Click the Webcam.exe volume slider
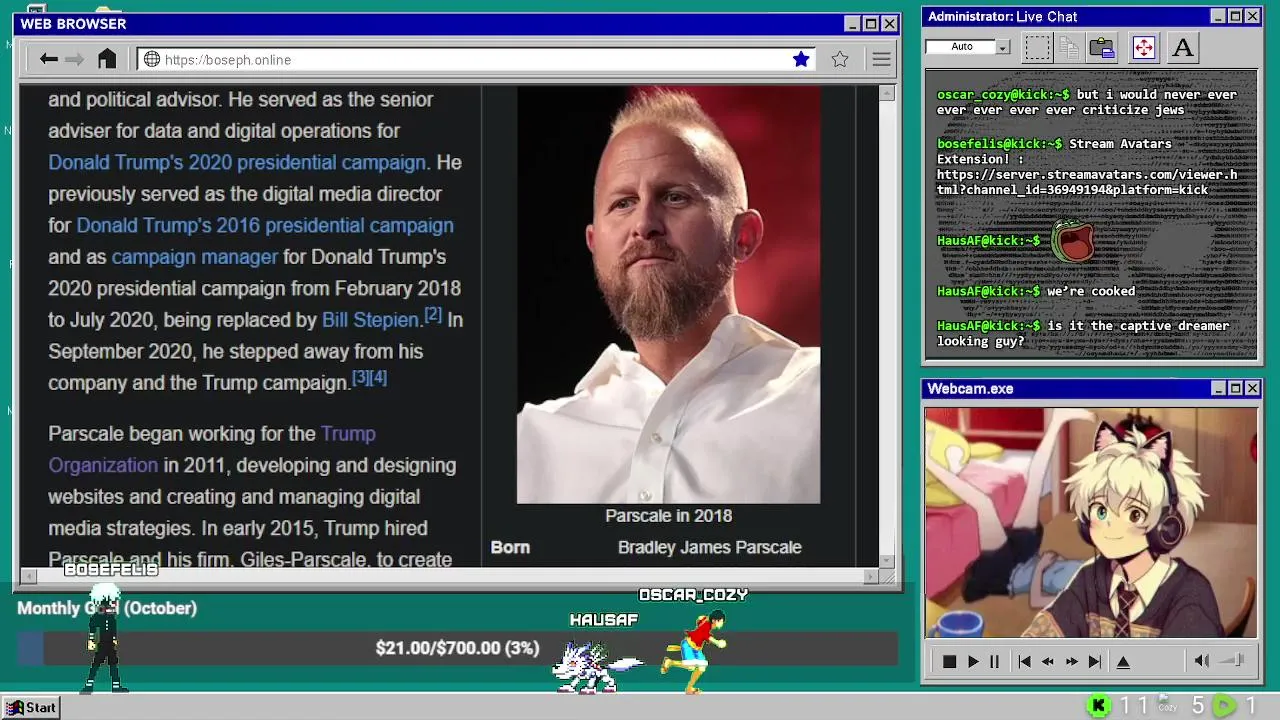 [x=1232, y=661]
